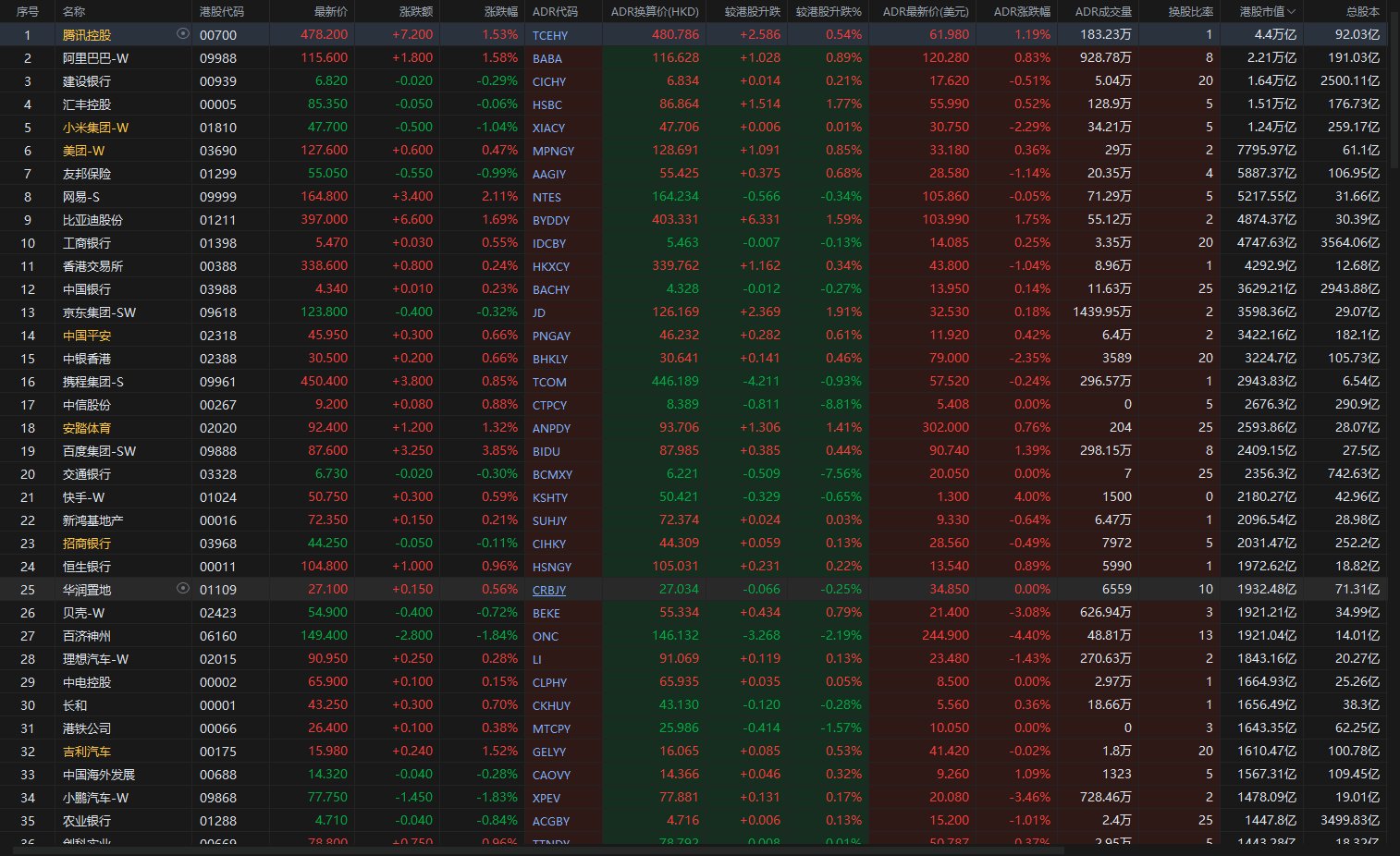Select the 小米集团-W stock row

[694, 127]
